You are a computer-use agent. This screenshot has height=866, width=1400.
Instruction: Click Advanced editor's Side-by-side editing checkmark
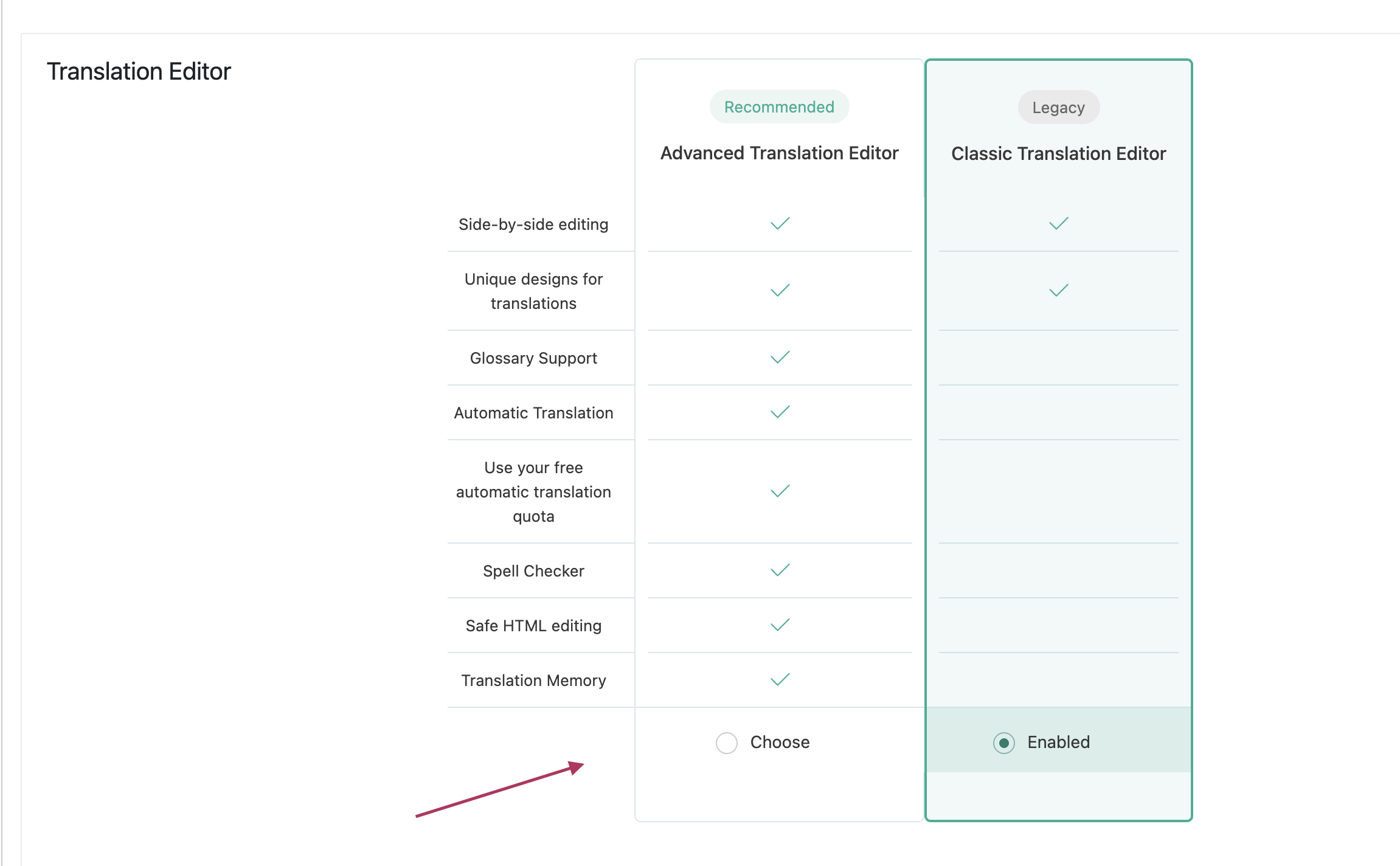tap(780, 224)
